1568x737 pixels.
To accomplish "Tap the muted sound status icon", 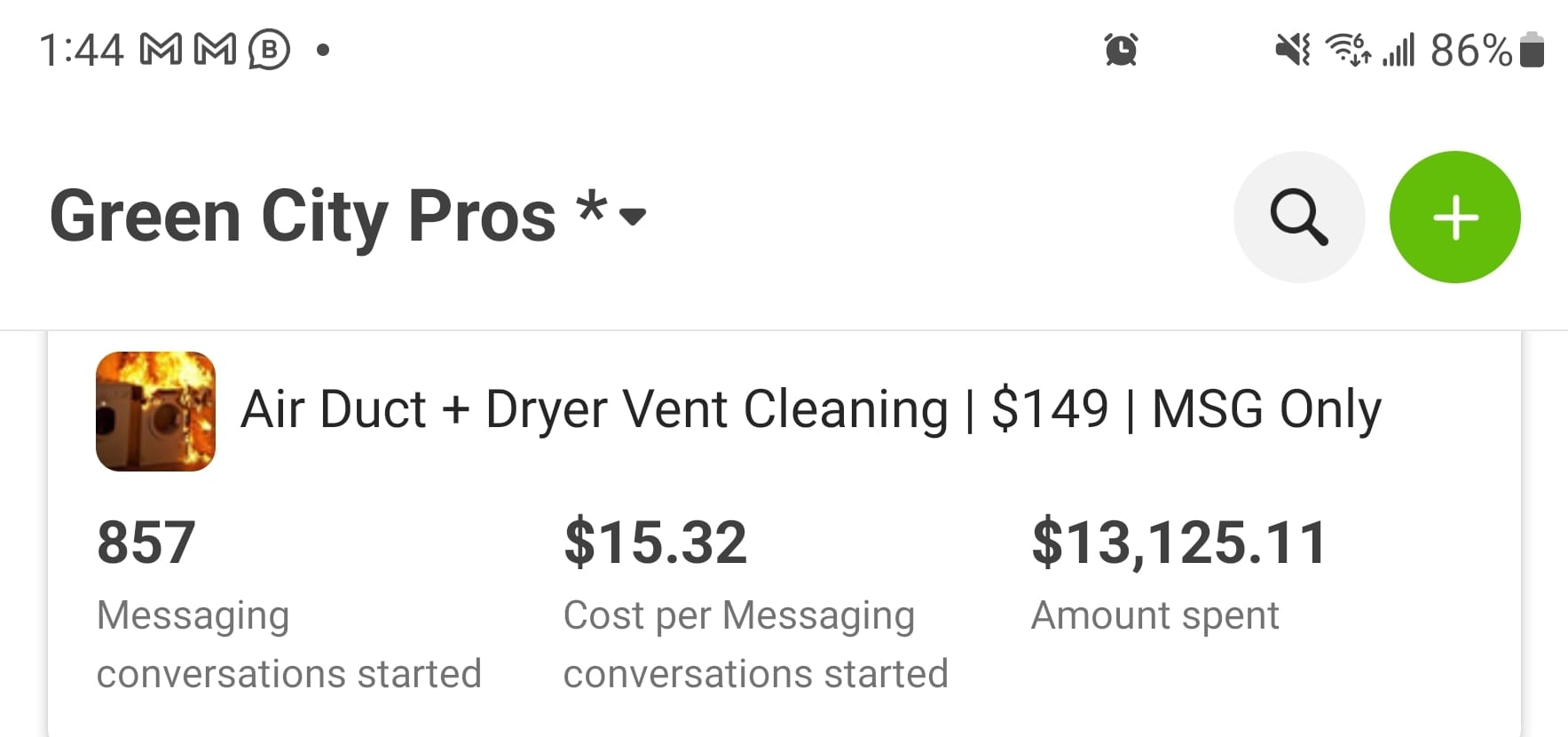I will click(1292, 50).
